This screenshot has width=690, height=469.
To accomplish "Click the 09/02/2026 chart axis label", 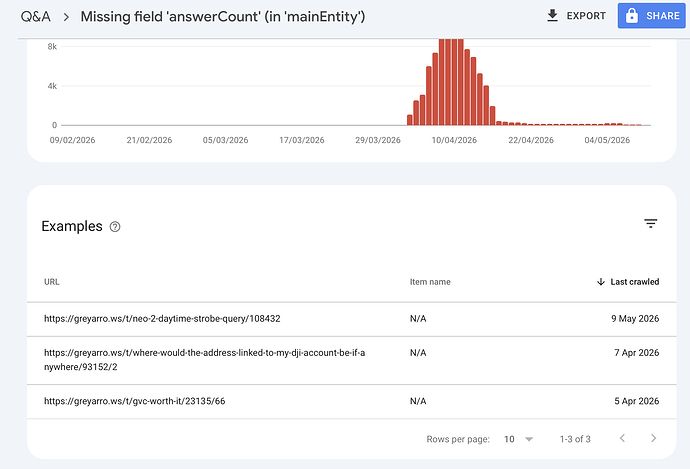I will click(x=72, y=140).
